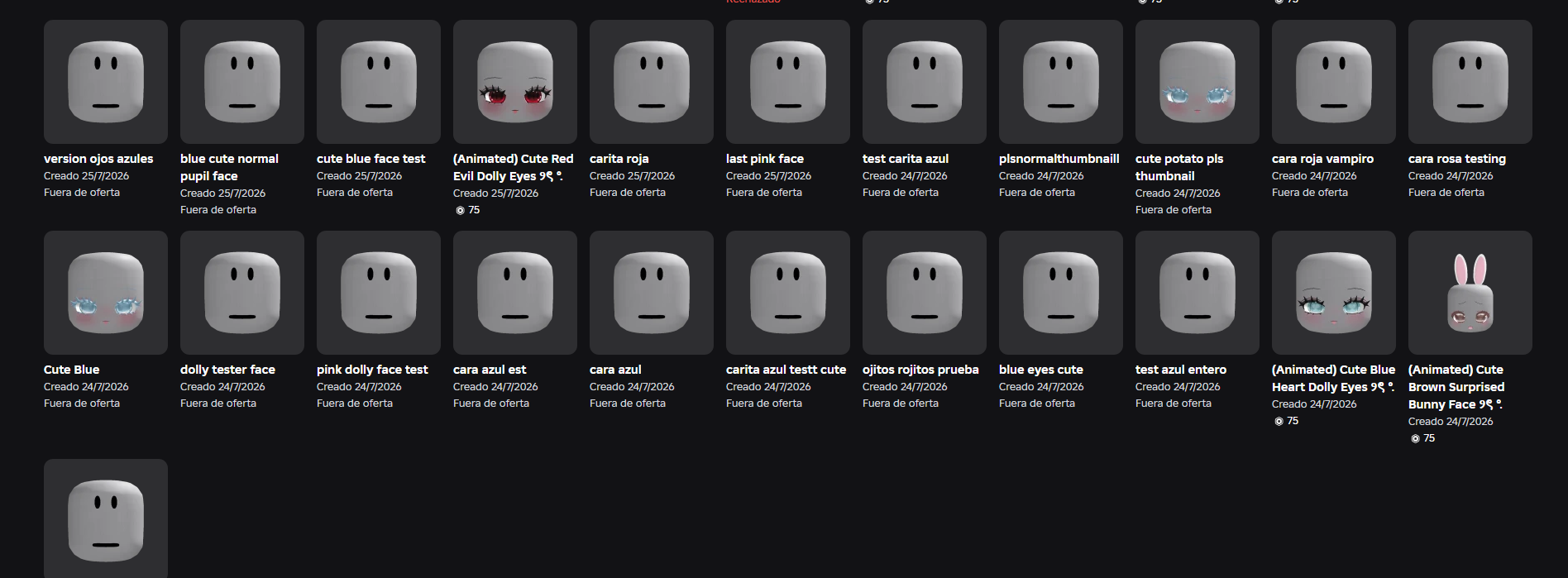Click 'Fuera de oferta' under dolly tester face

click(x=218, y=404)
